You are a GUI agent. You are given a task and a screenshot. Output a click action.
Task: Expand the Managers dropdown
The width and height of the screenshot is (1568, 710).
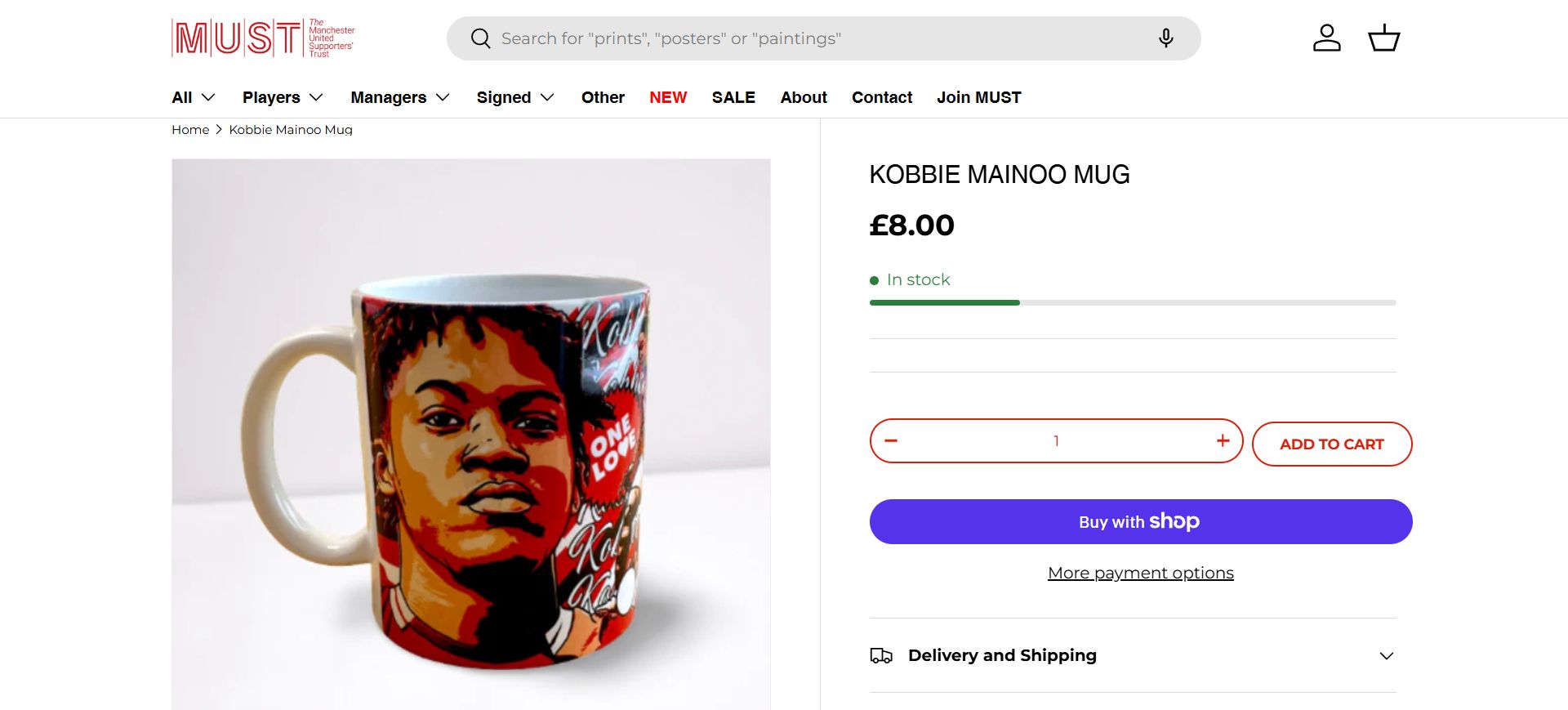pyautogui.click(x=400, y=97)
